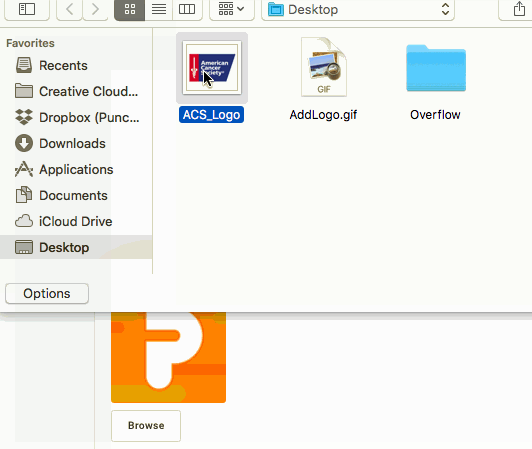This screenshot has height=449, width=532.
Task: Click the Share button in toolbar
Action: [519, 9]
